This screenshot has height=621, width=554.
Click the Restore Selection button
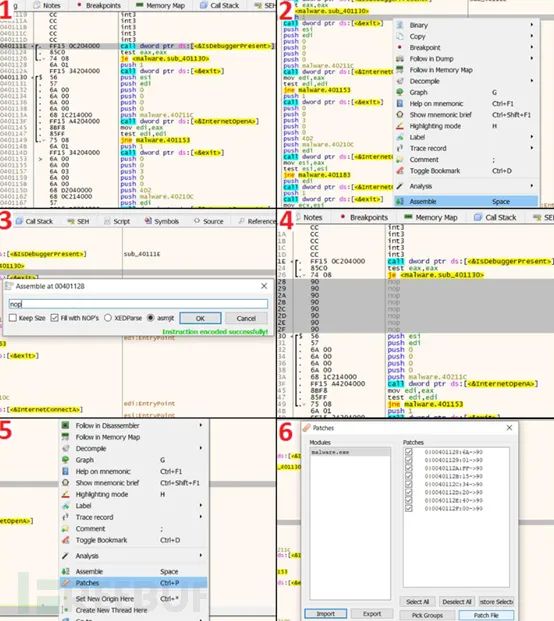[x=496, y=602]
